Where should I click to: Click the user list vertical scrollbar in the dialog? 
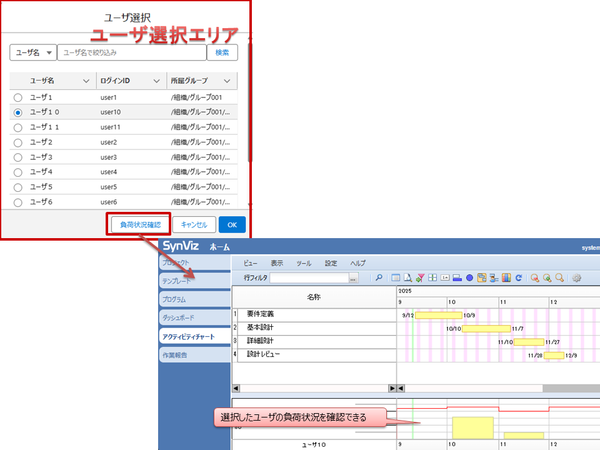tap(250, 103)
